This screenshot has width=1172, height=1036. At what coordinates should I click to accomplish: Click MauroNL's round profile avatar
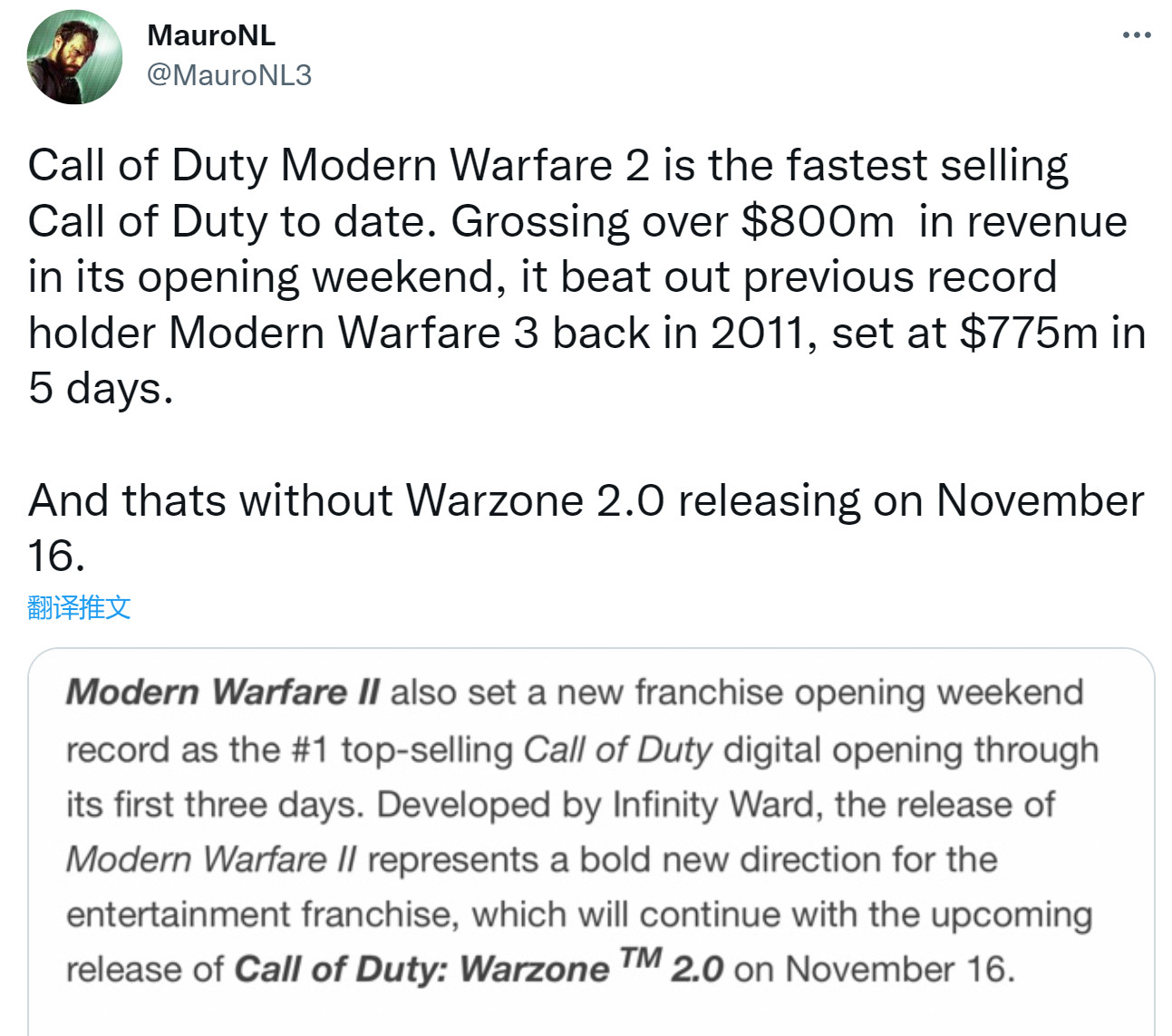(75, 57)
